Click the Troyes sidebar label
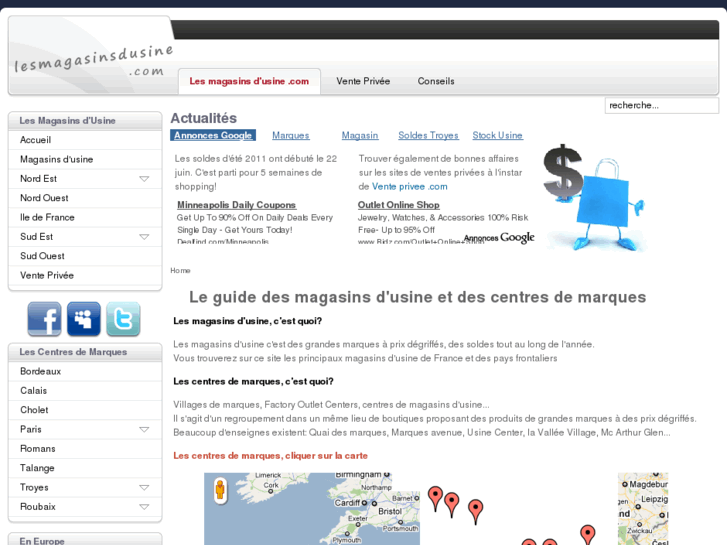727x545 pixels. 34,487
